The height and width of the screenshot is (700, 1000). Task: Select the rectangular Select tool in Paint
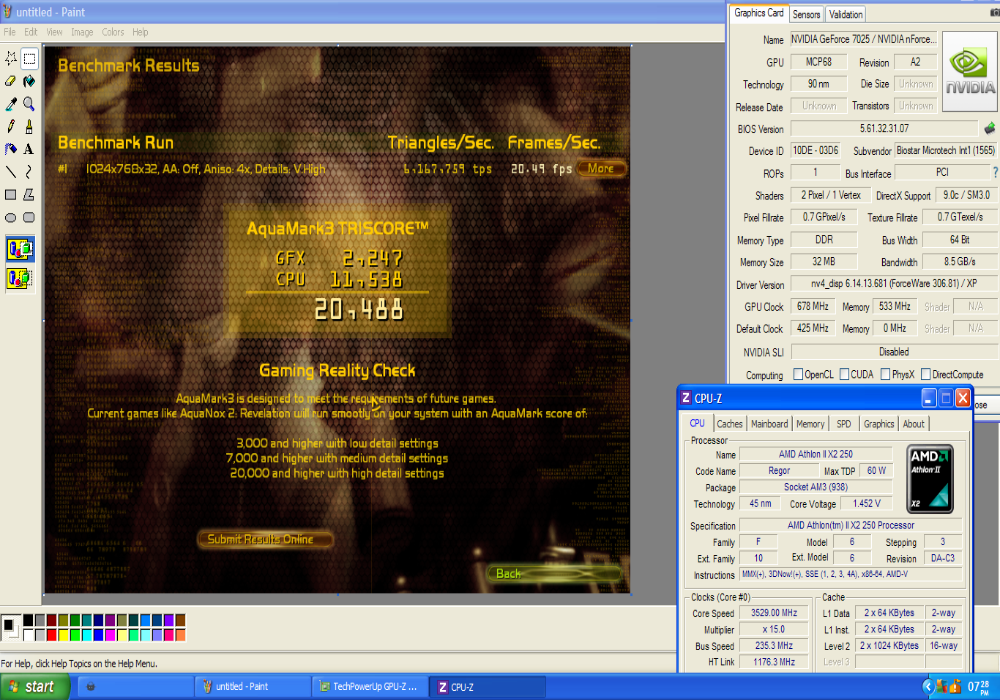pyautogui.click(x=29, y=59)
